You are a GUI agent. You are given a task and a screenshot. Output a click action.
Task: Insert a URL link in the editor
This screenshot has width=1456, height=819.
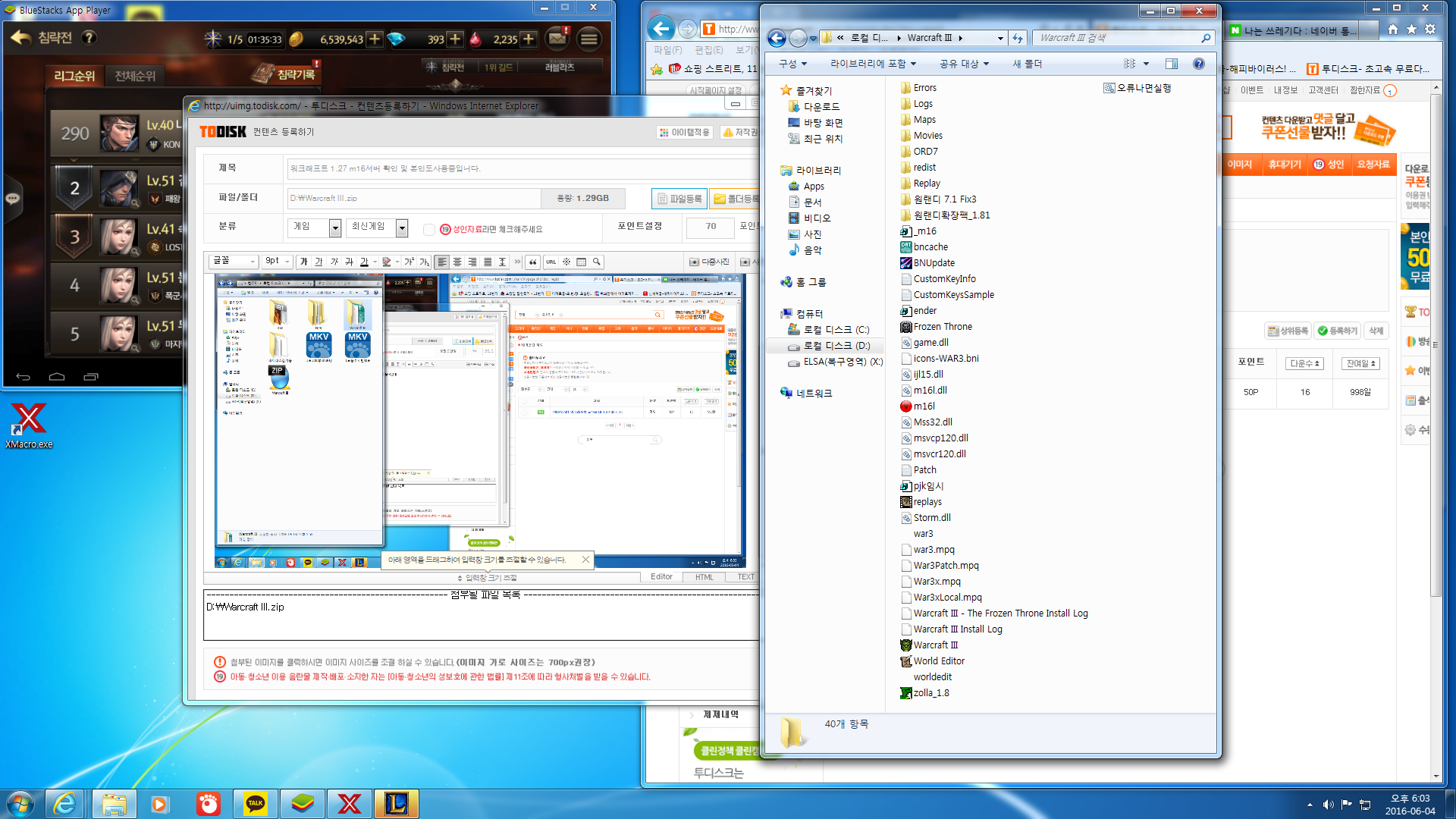click(x=551, y=262)
